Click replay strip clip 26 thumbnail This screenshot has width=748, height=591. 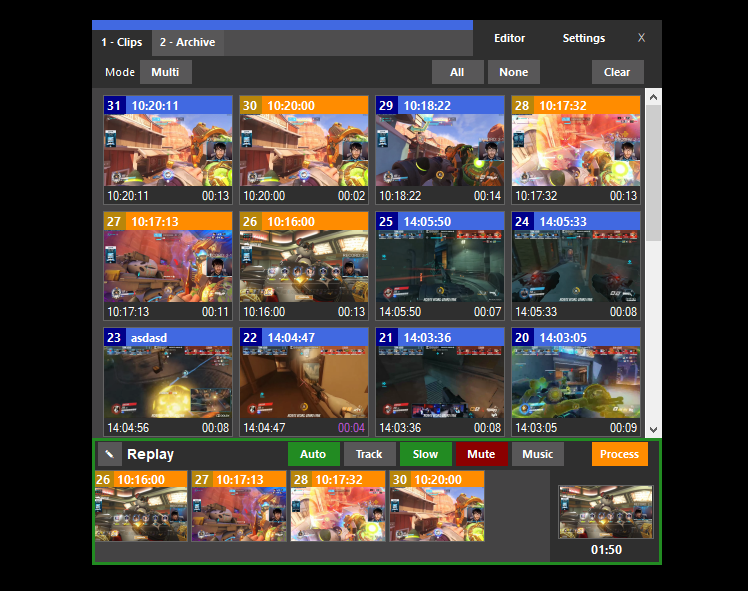[x=141, y=514]
